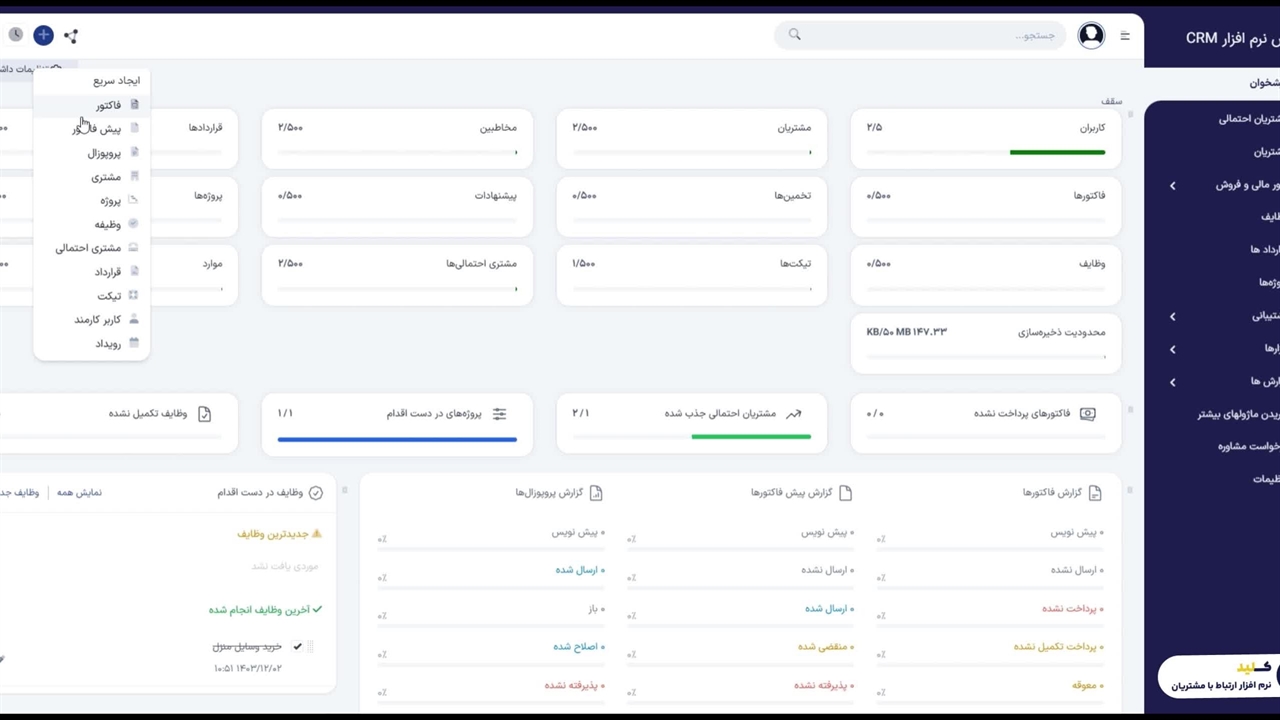
Task: Expand the گزارش ها sidebar submenu arrow
Action: [x=1173, y=382]
